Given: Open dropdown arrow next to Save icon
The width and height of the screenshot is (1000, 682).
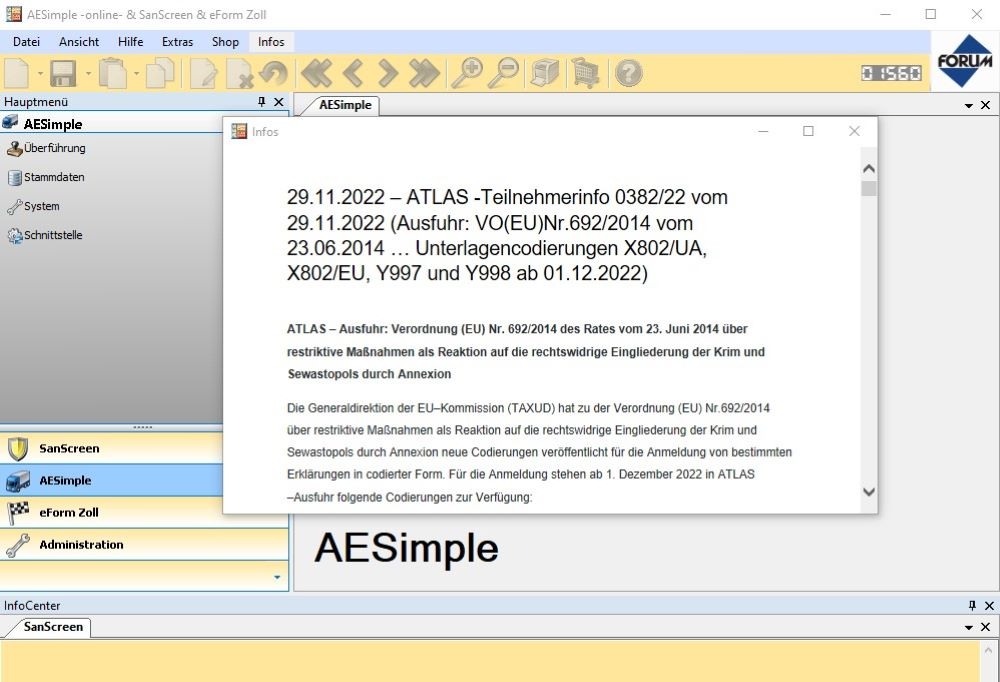Looking at the screenshot, I should click(88, 74).
